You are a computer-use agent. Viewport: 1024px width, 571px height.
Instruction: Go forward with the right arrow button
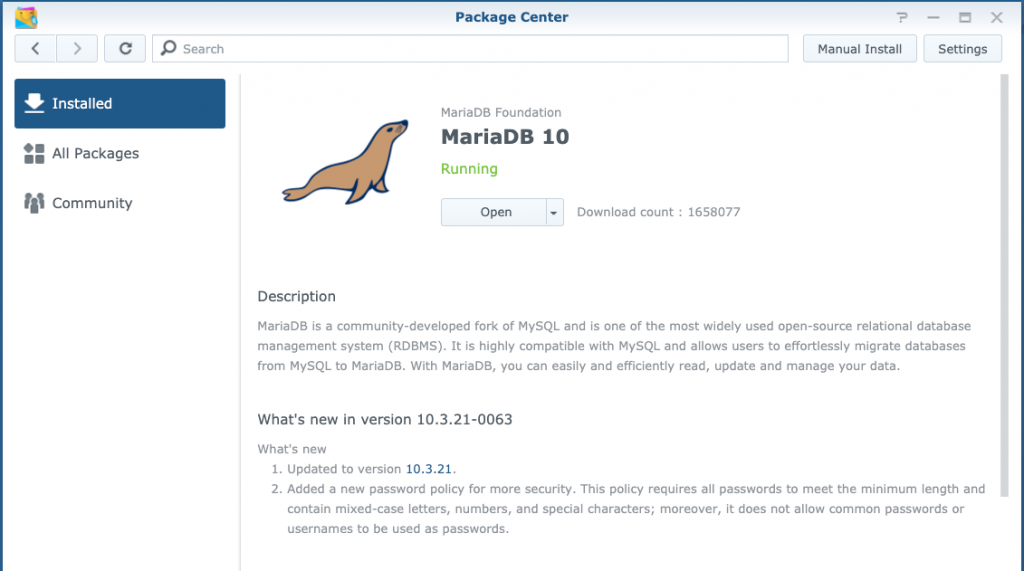click(x=77, y=48)
